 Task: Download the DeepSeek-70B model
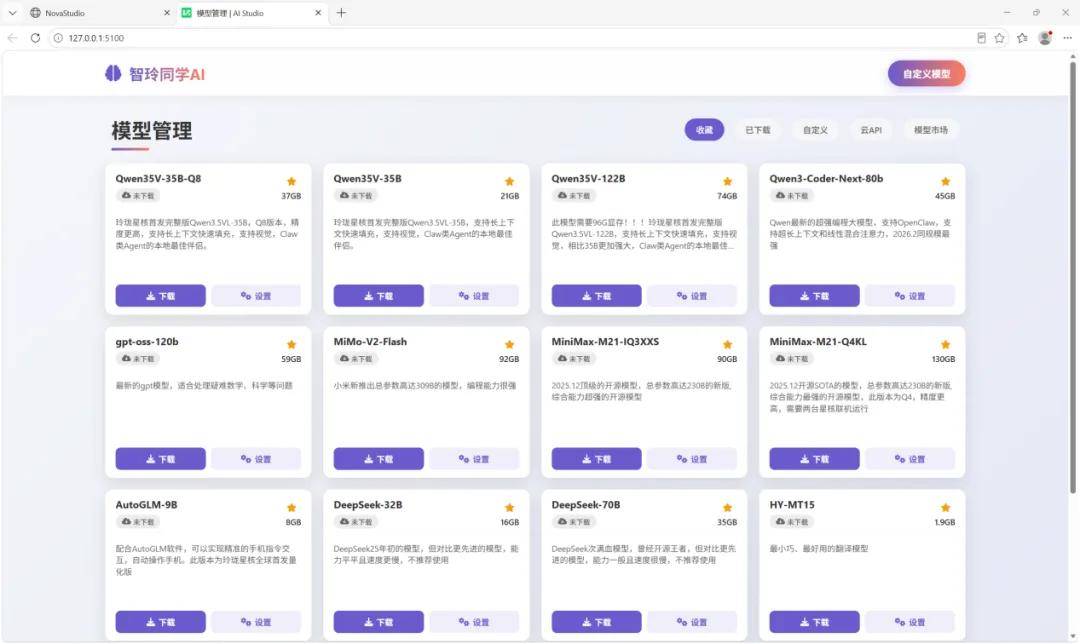point(596,622)
